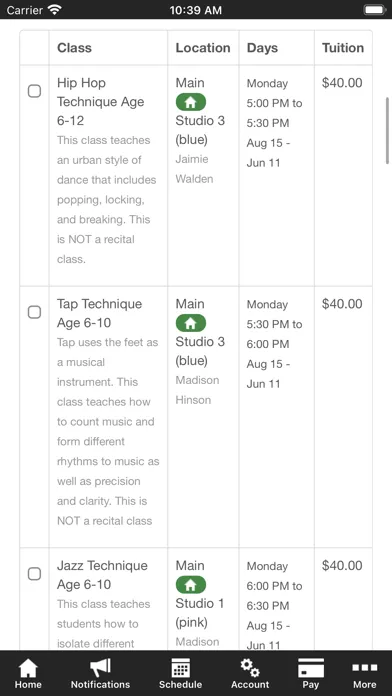Tap green home badge for Tap Technique class
The height and width of the screenshot is (696, 392).
[190, 324]
